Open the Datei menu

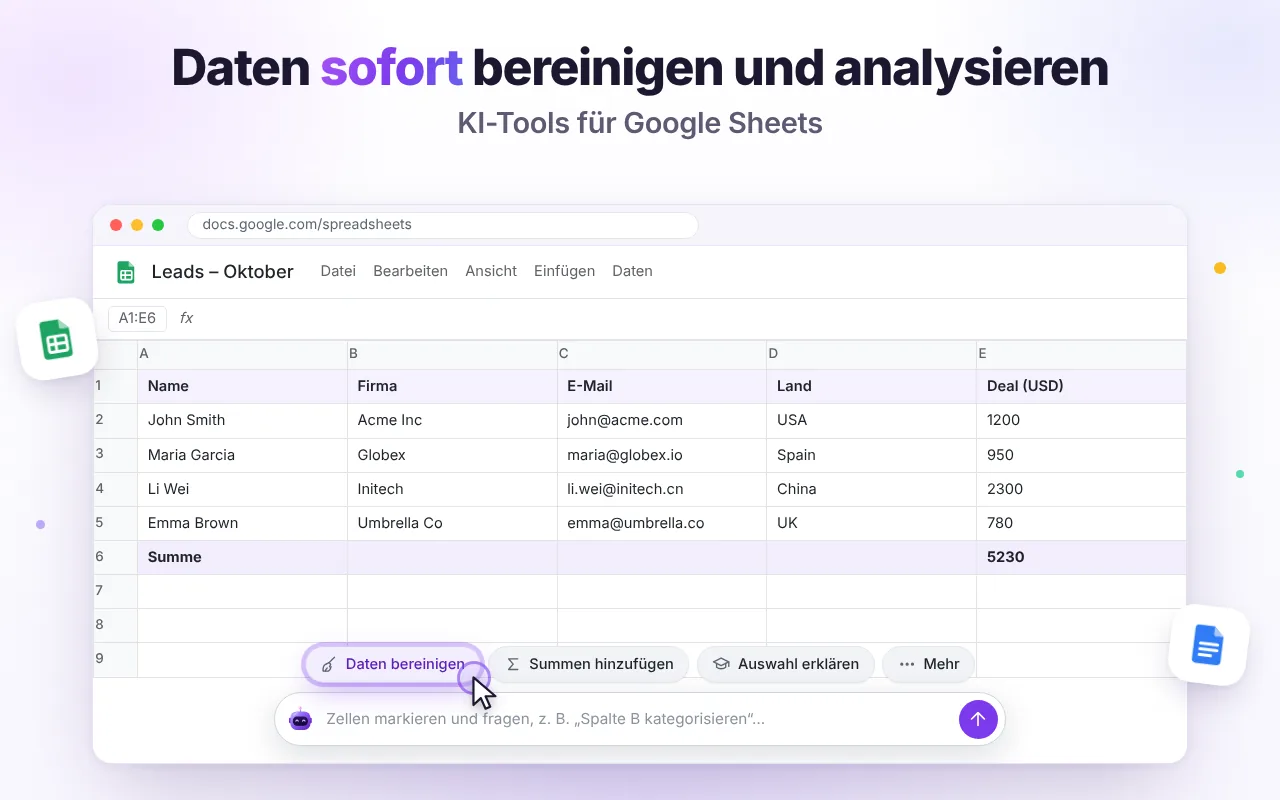tap(338, 271)
